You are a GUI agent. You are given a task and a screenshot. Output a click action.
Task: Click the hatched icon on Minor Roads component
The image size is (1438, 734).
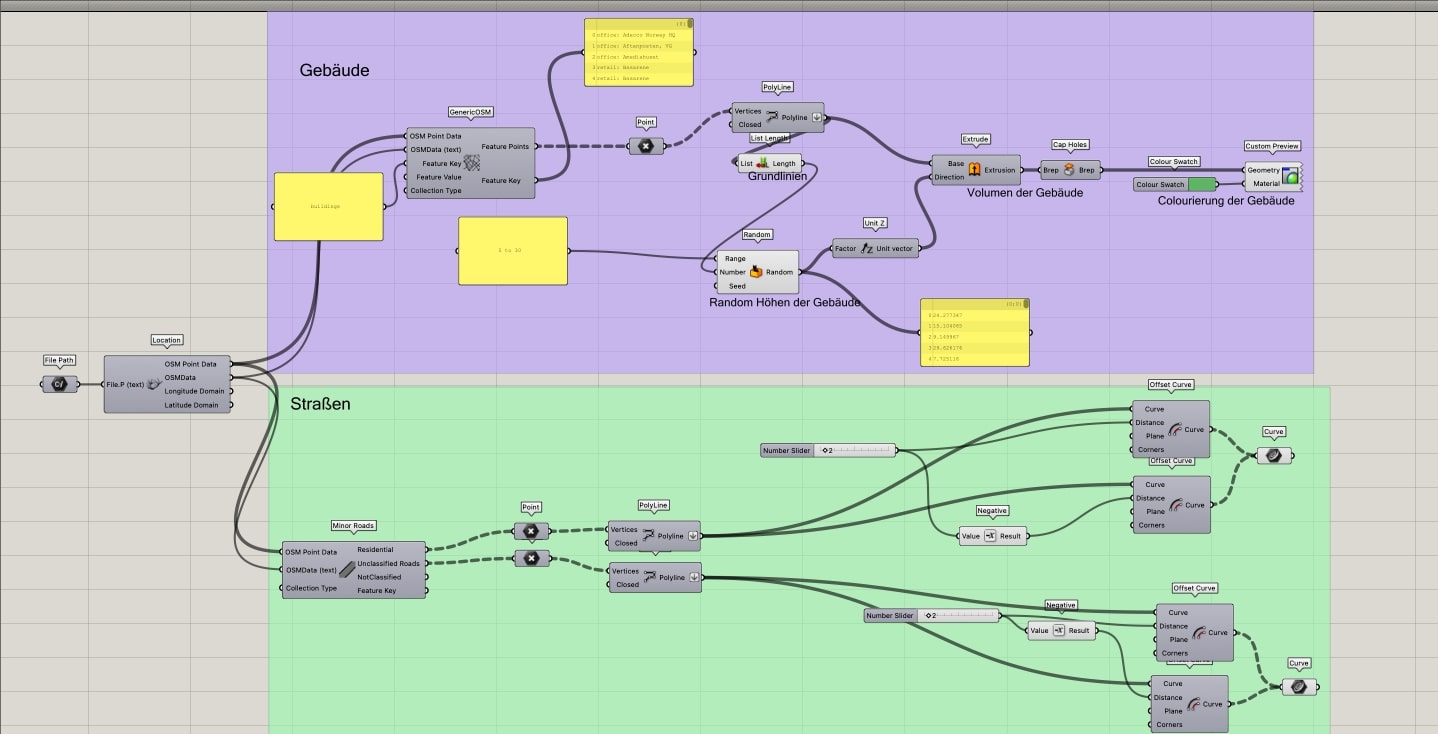coord(346,568)
